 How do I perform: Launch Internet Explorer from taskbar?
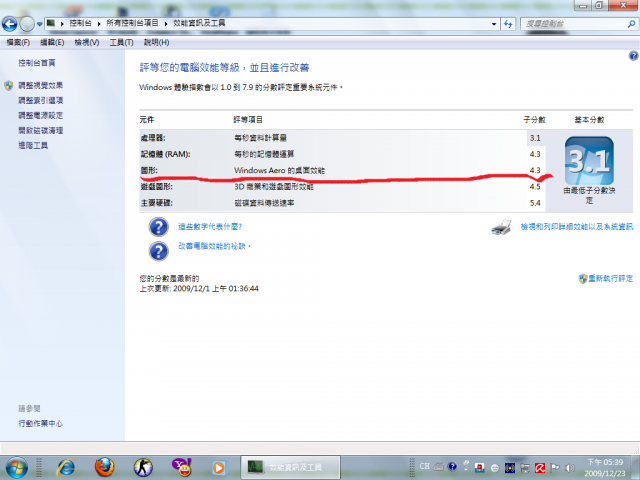click(66, 468)
